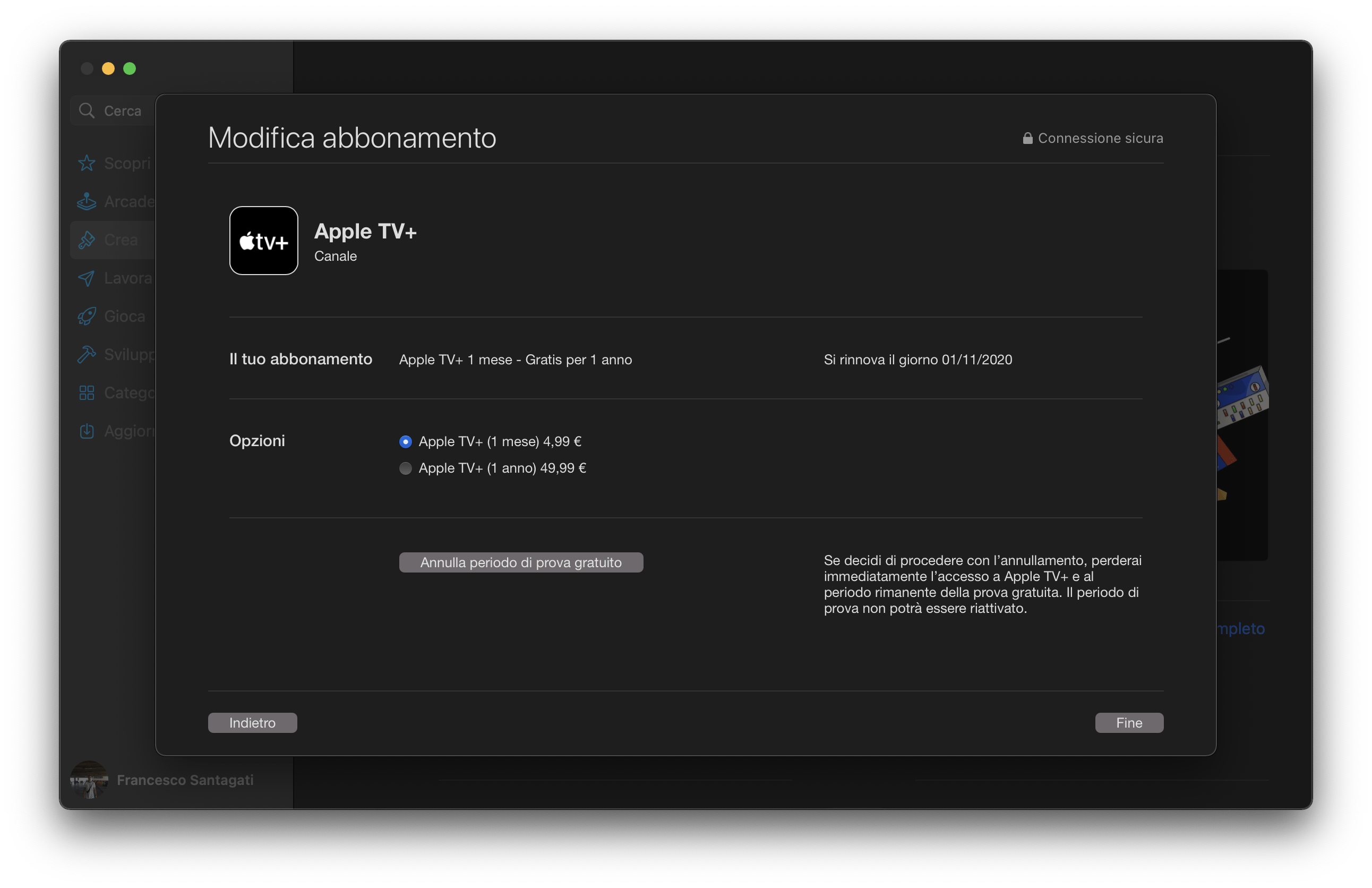Finish with the Fine button
Screen dimensions: 1372x888
point(1129,722)
